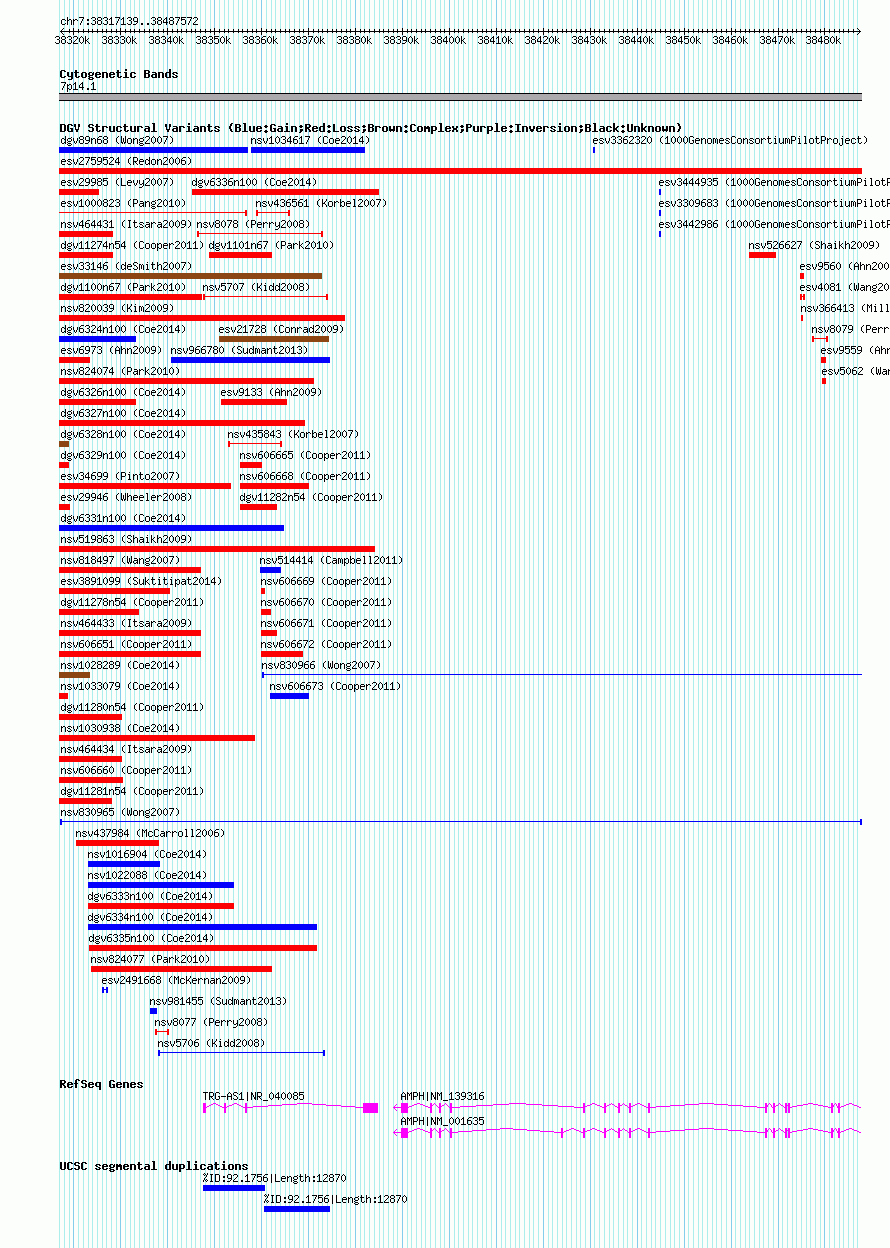The height and width of the screenshot is (1248, 890).
Task: Select nsv519863 (Shaikh2009) variant
Action: coord(125,539)
